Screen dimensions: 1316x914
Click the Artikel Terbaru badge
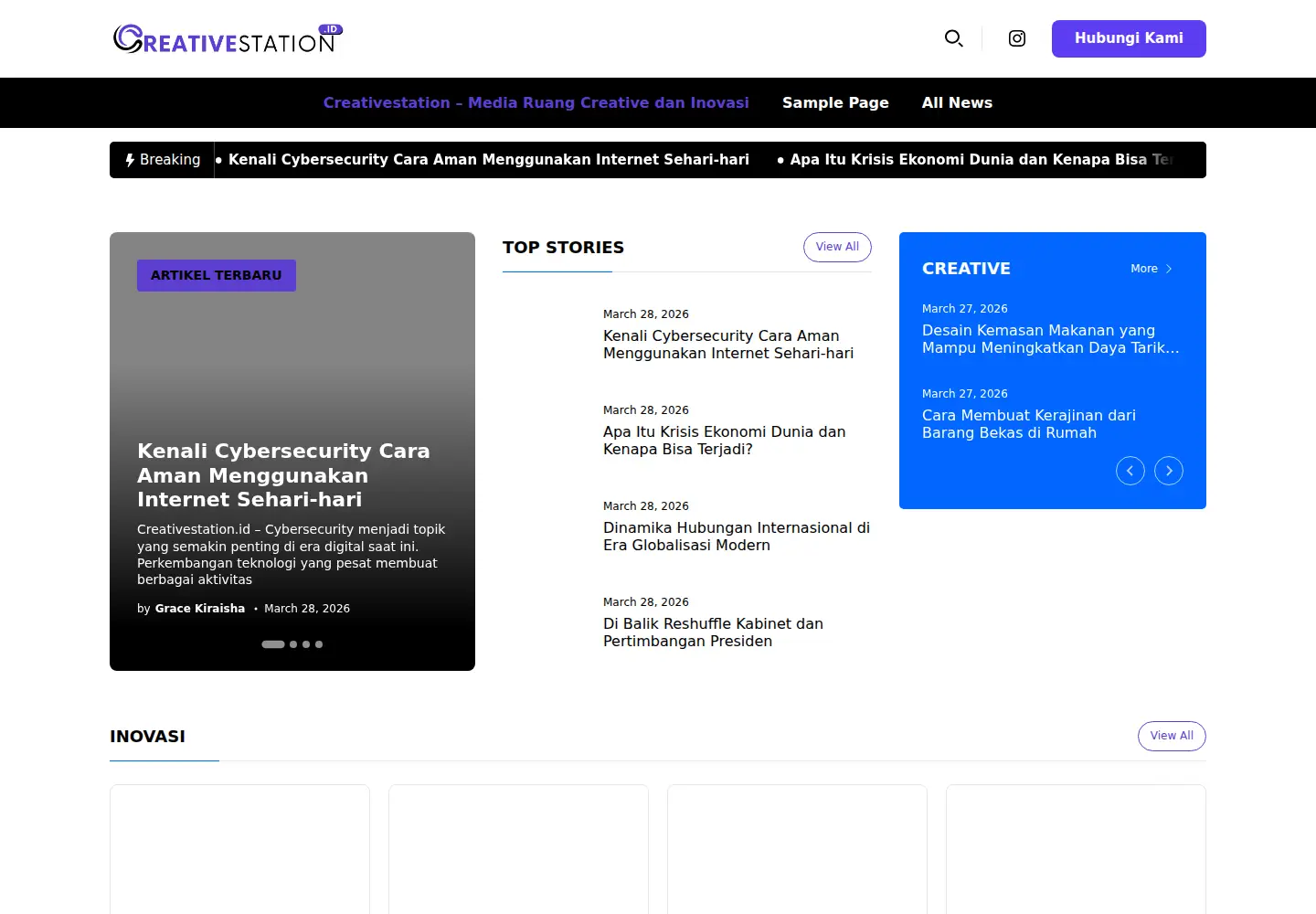click(x=217, y=275)
